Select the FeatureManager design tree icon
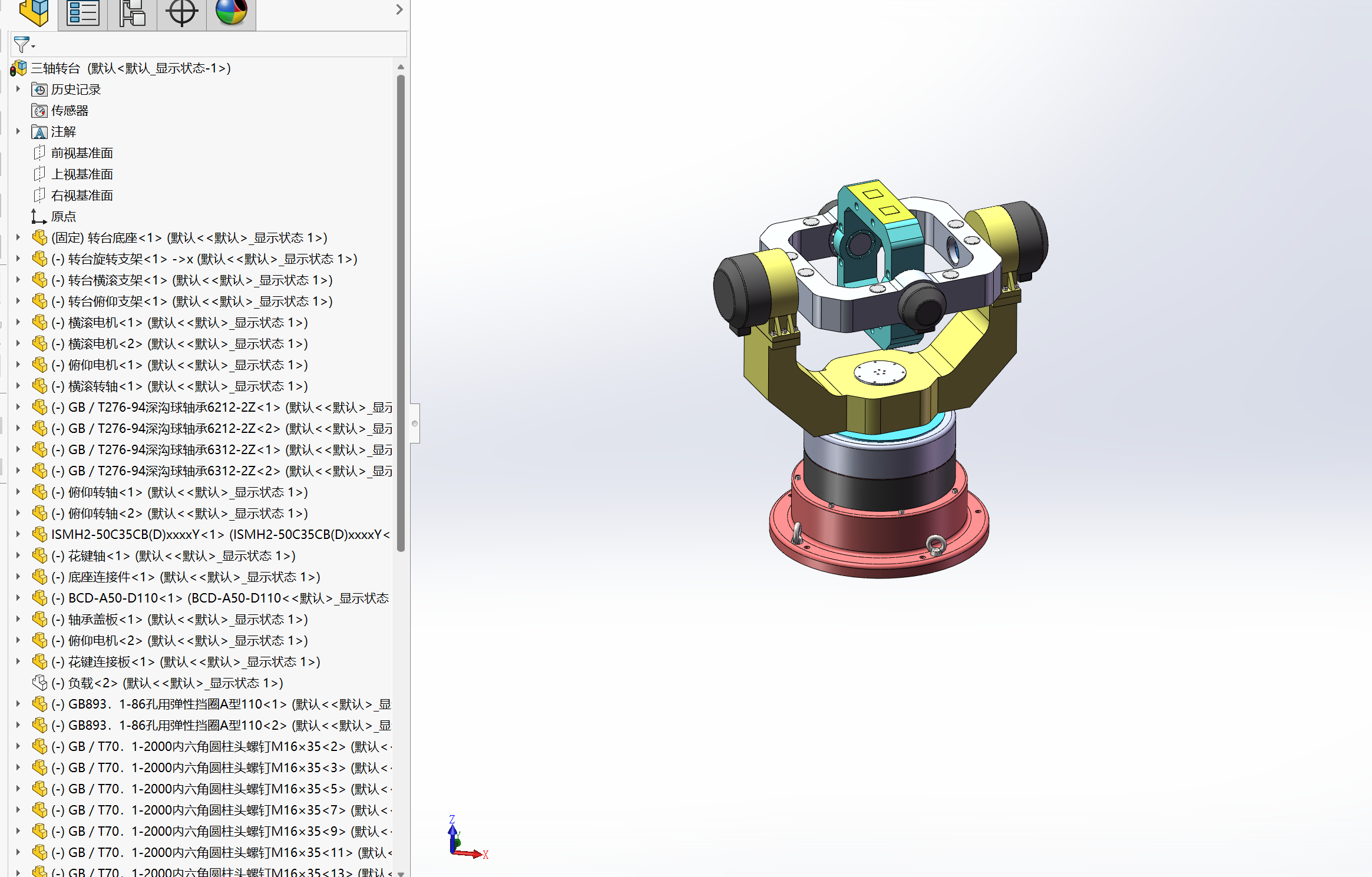The height and width of the screenshot is (877, 1372). coord(34,12)
